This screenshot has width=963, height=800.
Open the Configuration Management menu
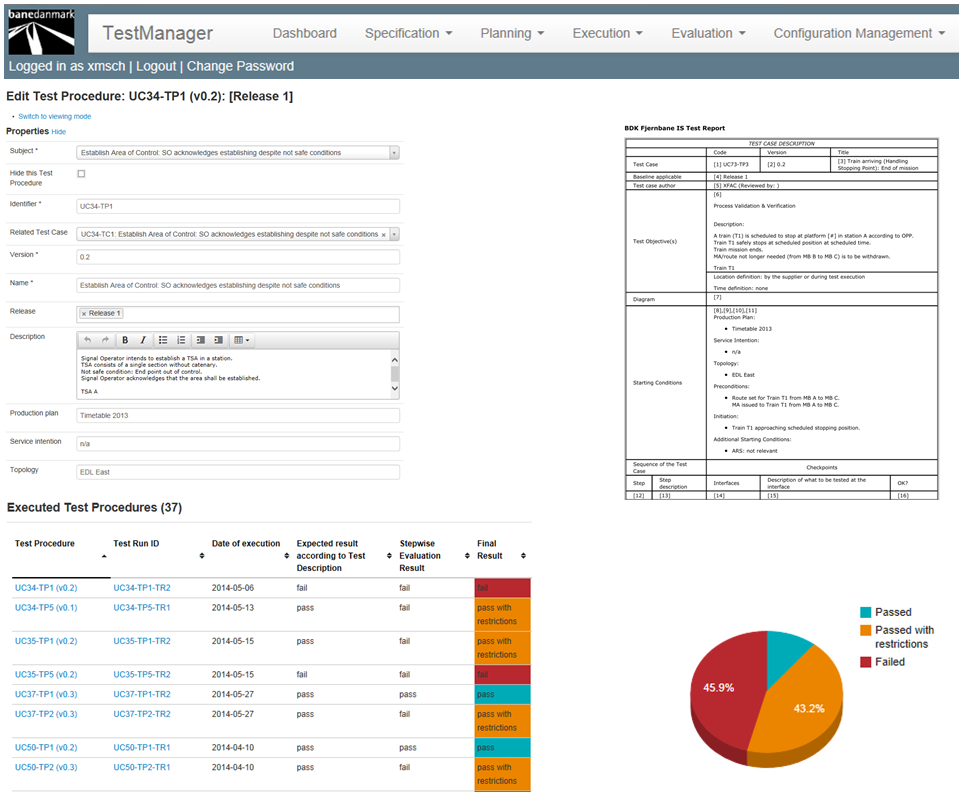tap(858, 33)
